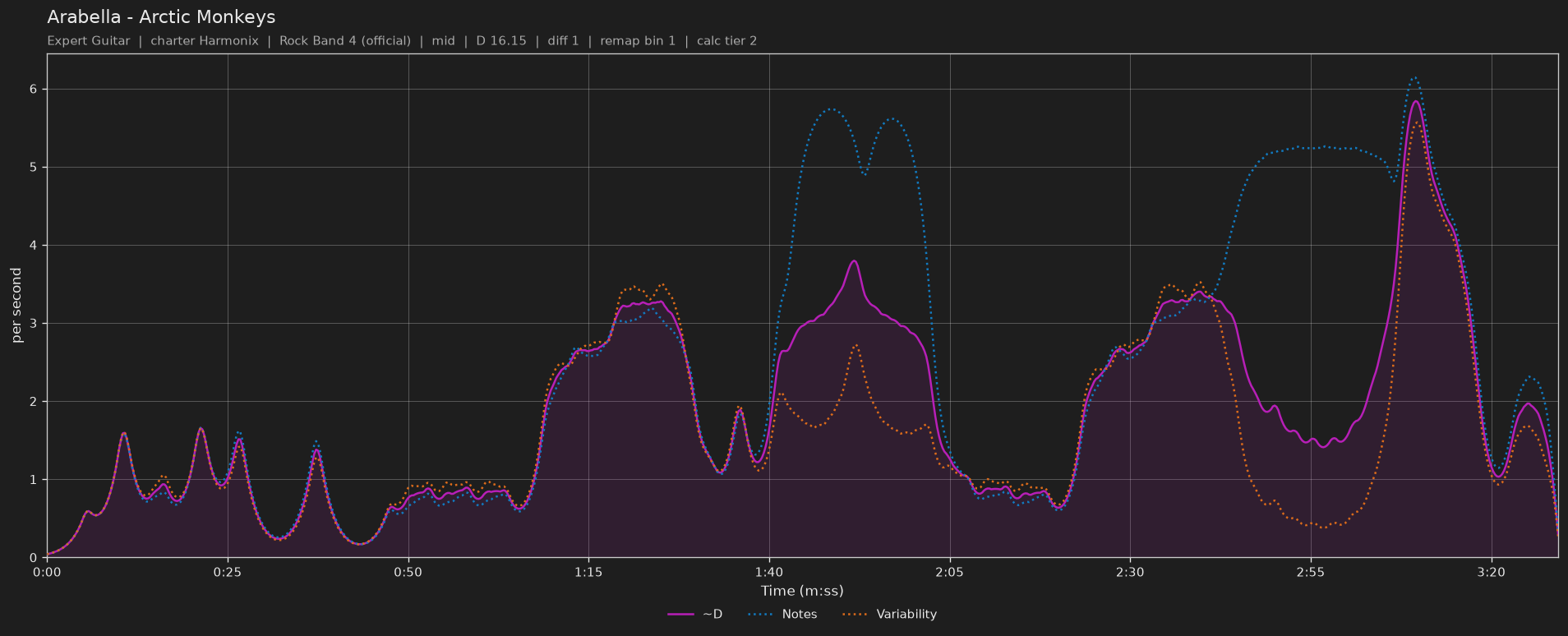Click the '0:25' time tick label
The width and height of the screenshot is (1568, 636).
(x=228, y=572)
